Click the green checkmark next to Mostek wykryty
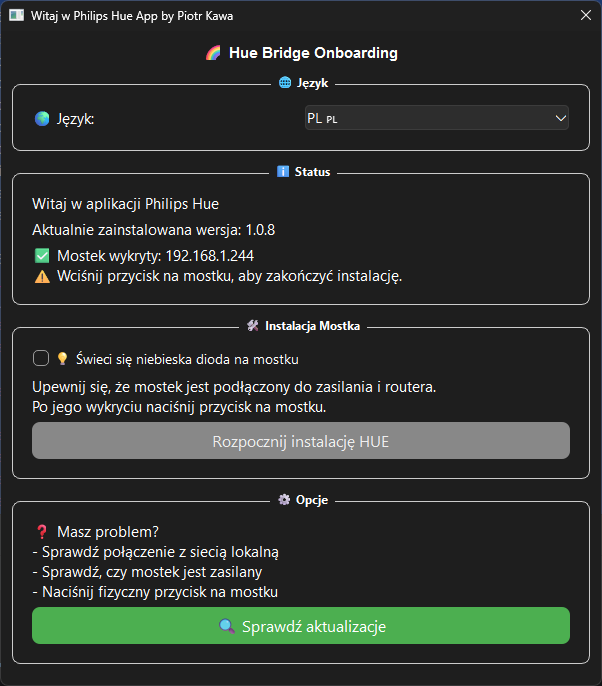 [x=42, y=256]
